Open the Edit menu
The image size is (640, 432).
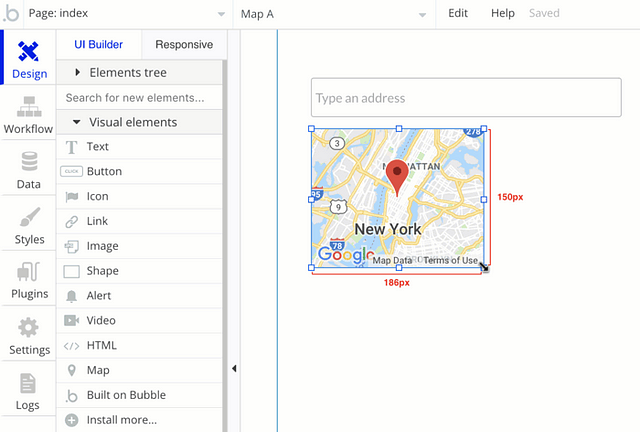pos(458,13)
